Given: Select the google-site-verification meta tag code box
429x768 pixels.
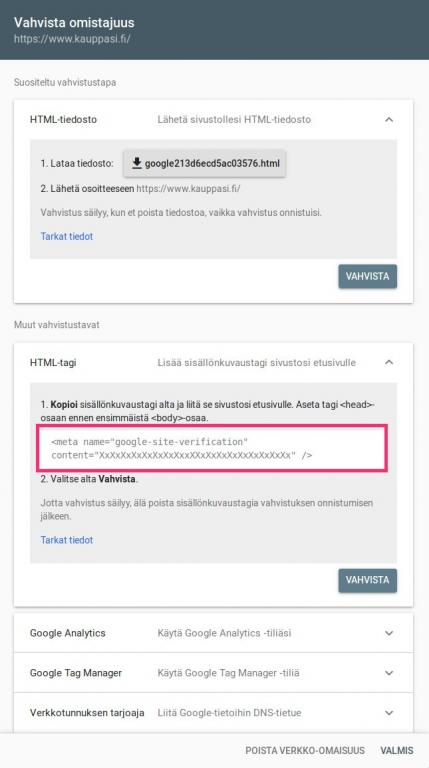Looking at the screenshot, I should [x=214, y=448].
